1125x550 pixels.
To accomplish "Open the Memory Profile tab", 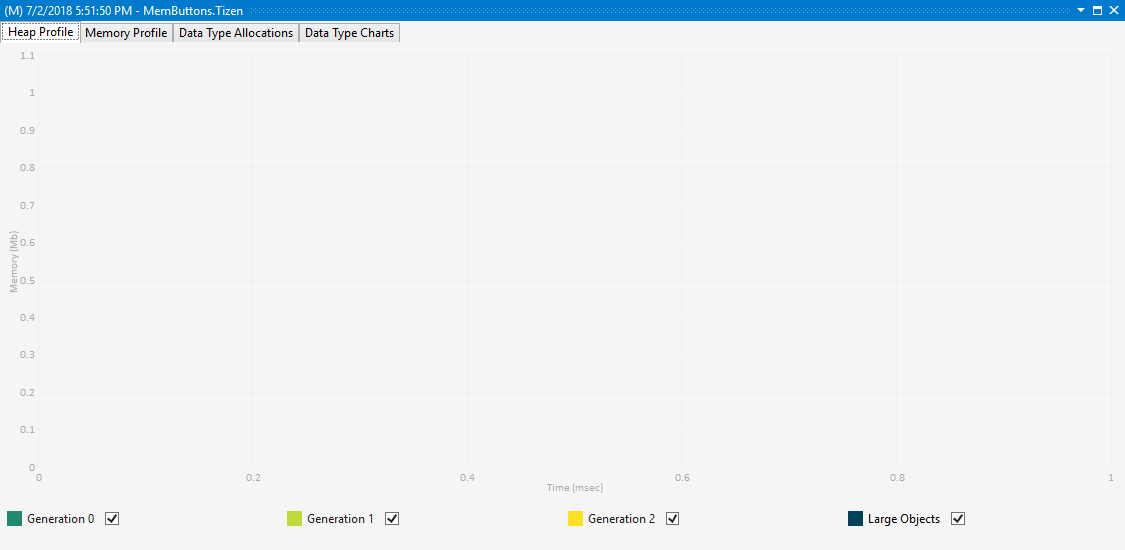I will tap(126, 33).
